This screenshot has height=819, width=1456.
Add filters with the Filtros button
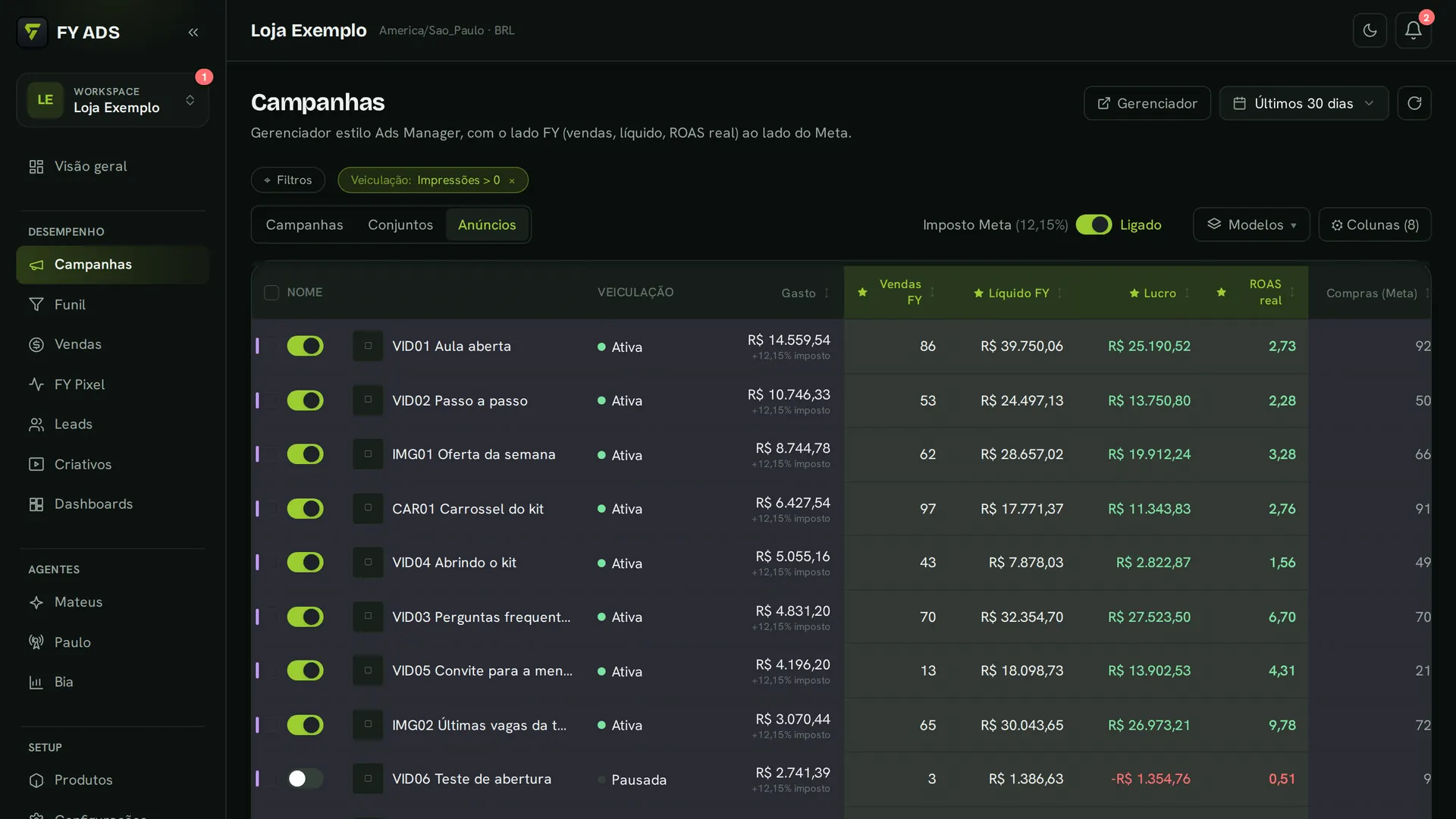(x=288, y=180)
